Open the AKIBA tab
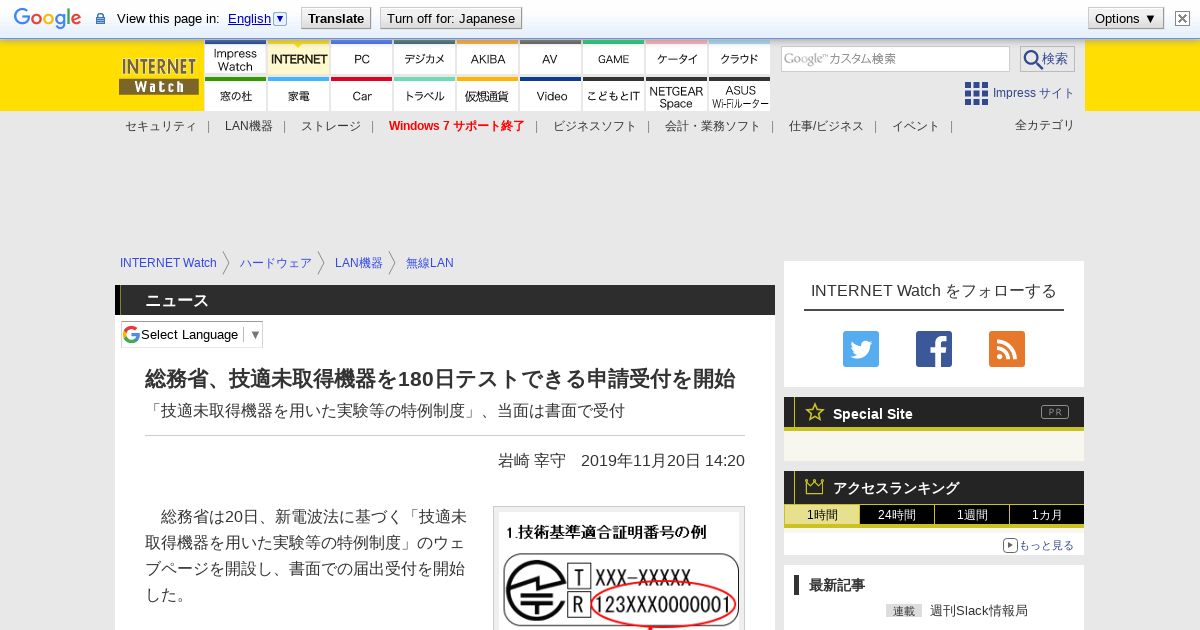Image resolution: width=1200 pixels, height=630 pixels. tap(487, 59)
